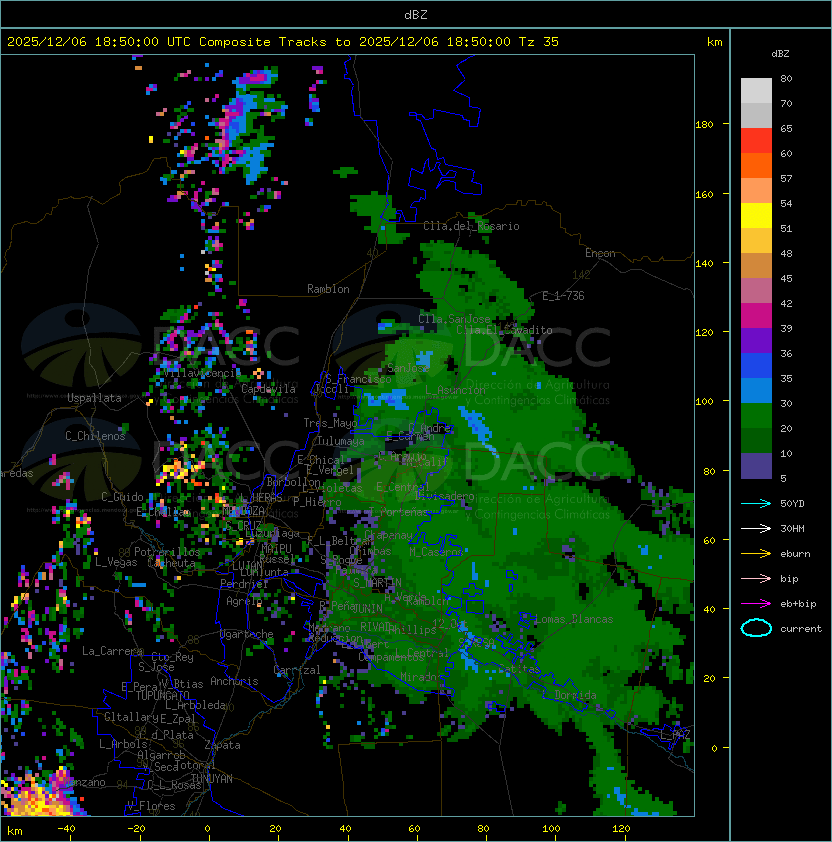The image size is (832, 842).
Task: Click the S_Francisco map label
Action: click(358, 379)
